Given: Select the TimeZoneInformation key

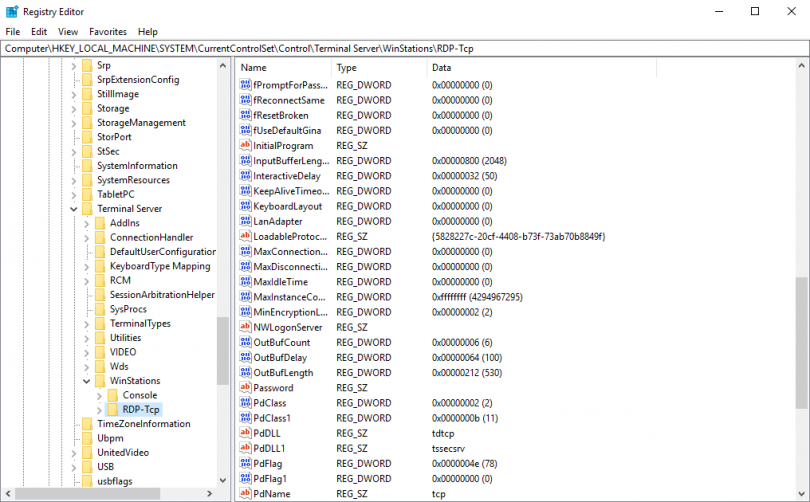Looking at the screenshot, I should 144,423.
